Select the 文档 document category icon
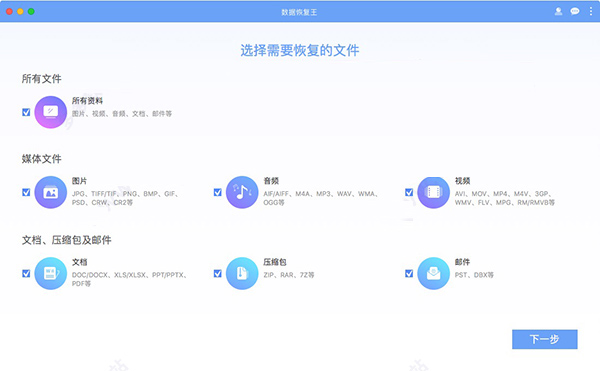This screenshot has height=371, width=600. point(51,273)
